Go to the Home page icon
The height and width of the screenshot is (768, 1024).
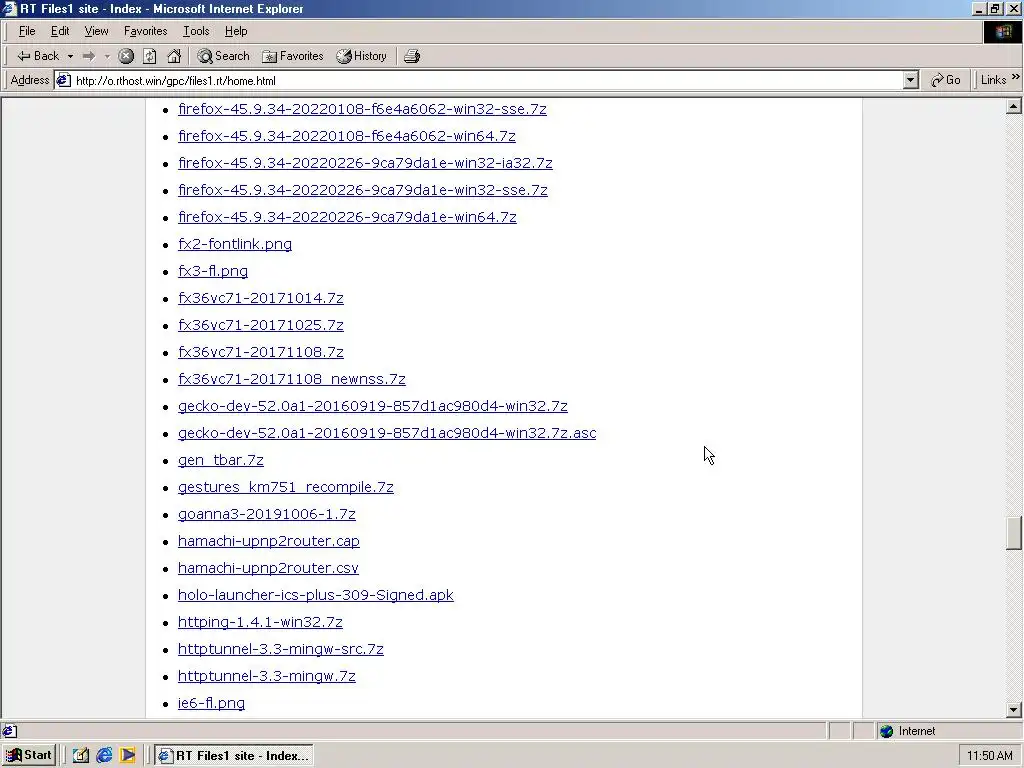(x=174, y=56)
